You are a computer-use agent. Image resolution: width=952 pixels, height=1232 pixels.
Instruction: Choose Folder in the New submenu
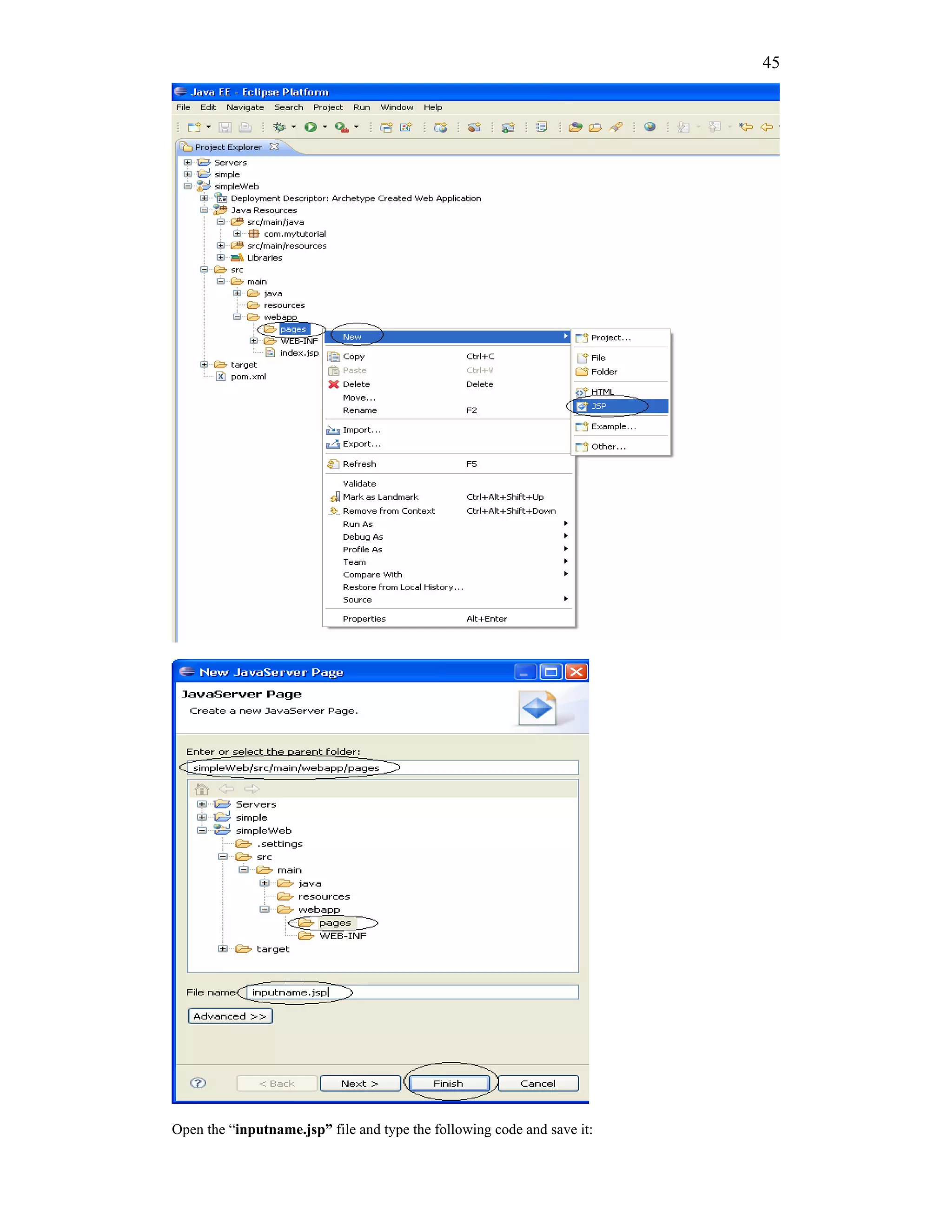pyautogui.click(x=621, y=372)
